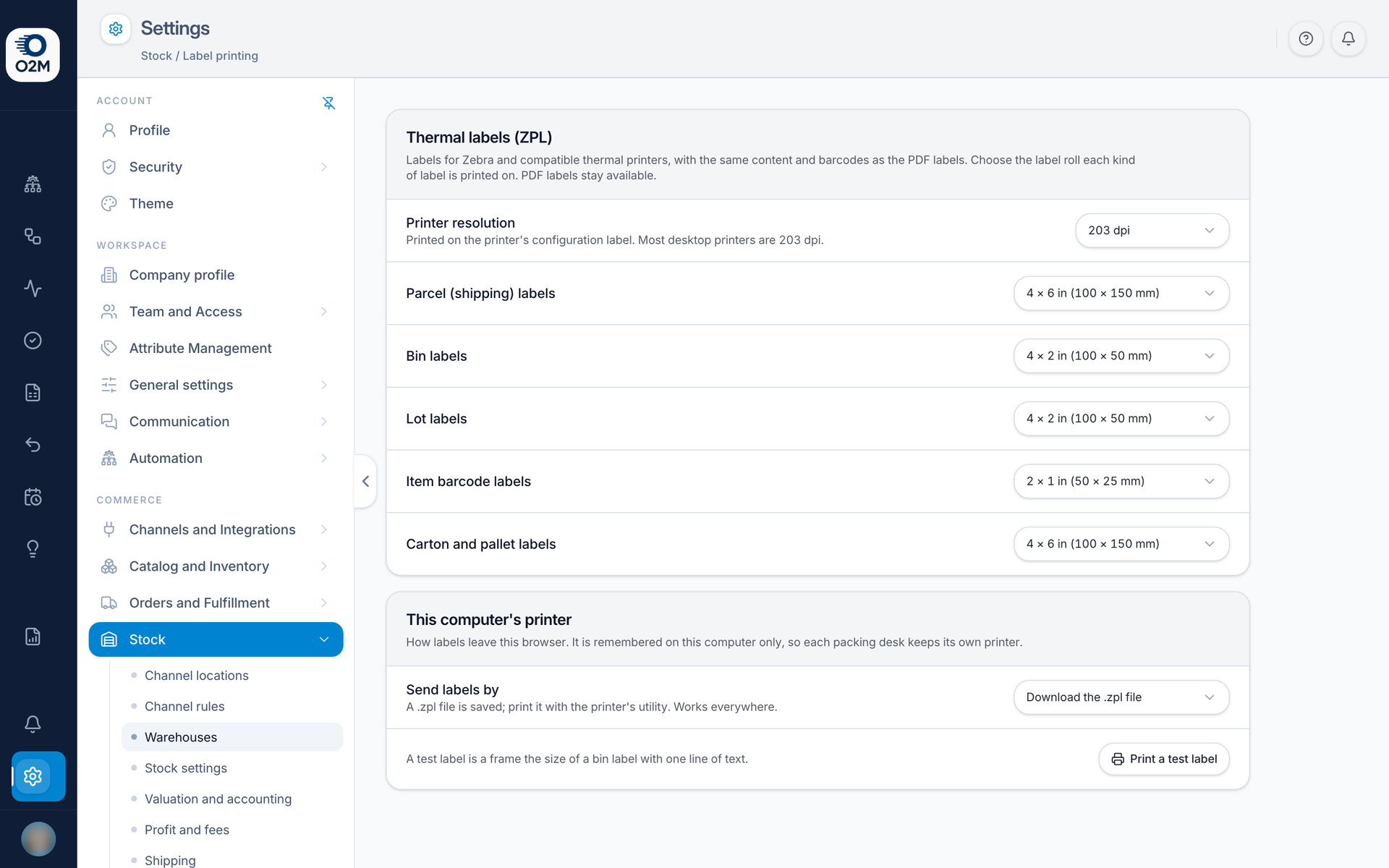Open Warehouses under Stock
Viewport: 1389px width, 868px height.
[x=232, y=737]
